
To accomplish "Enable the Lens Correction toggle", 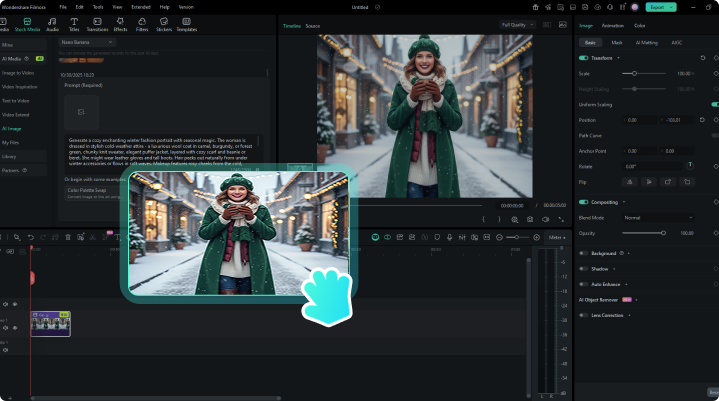I will point(583,315).
